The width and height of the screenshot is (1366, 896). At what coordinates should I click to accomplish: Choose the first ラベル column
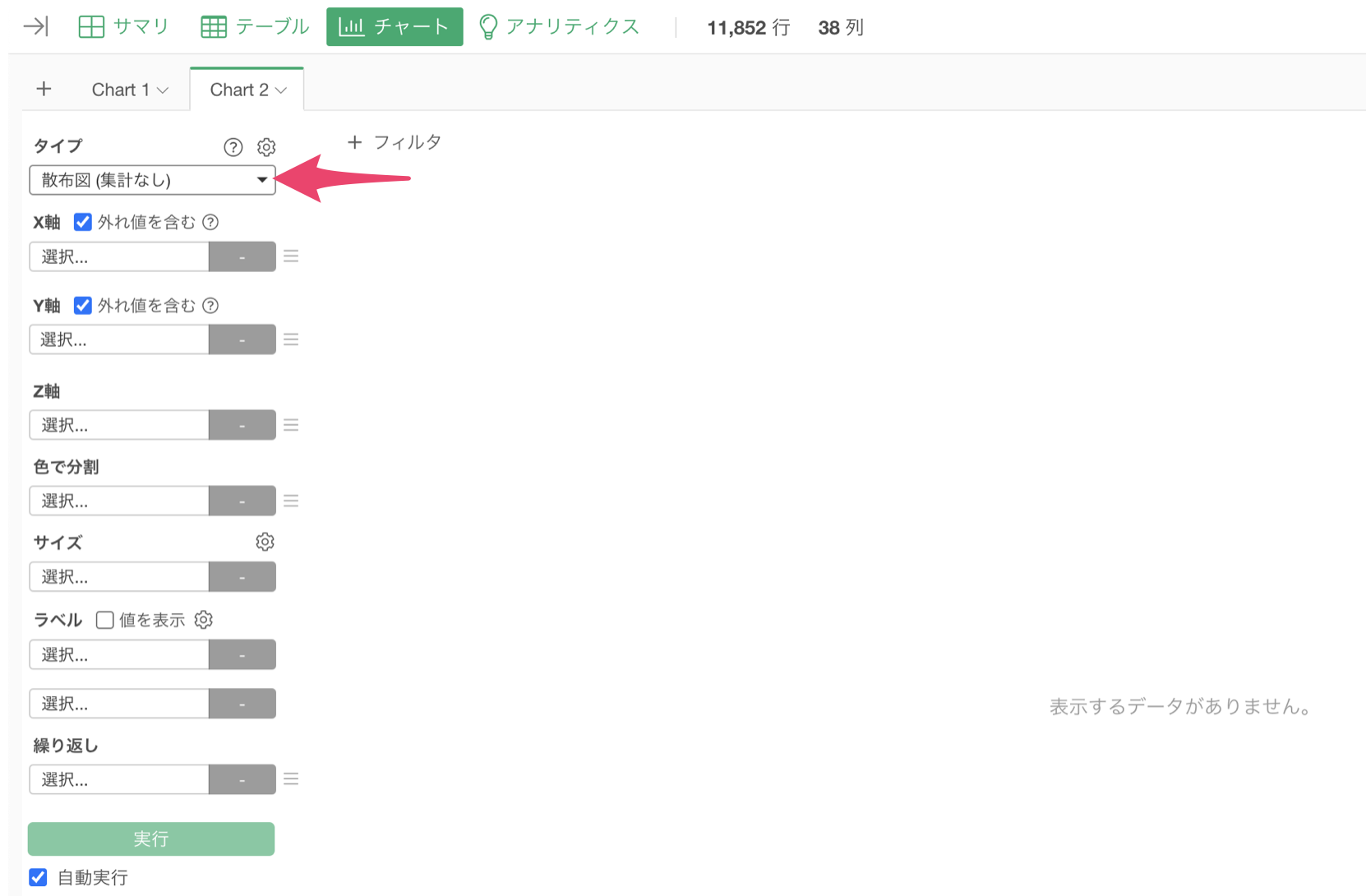[x=119, y=655]
